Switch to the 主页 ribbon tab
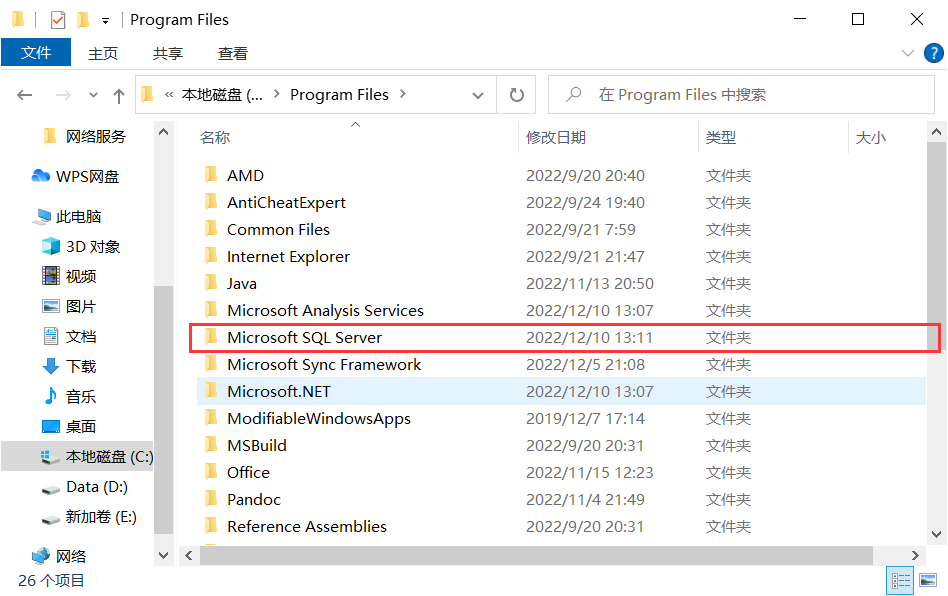948x596 pixels. point(103,53)
